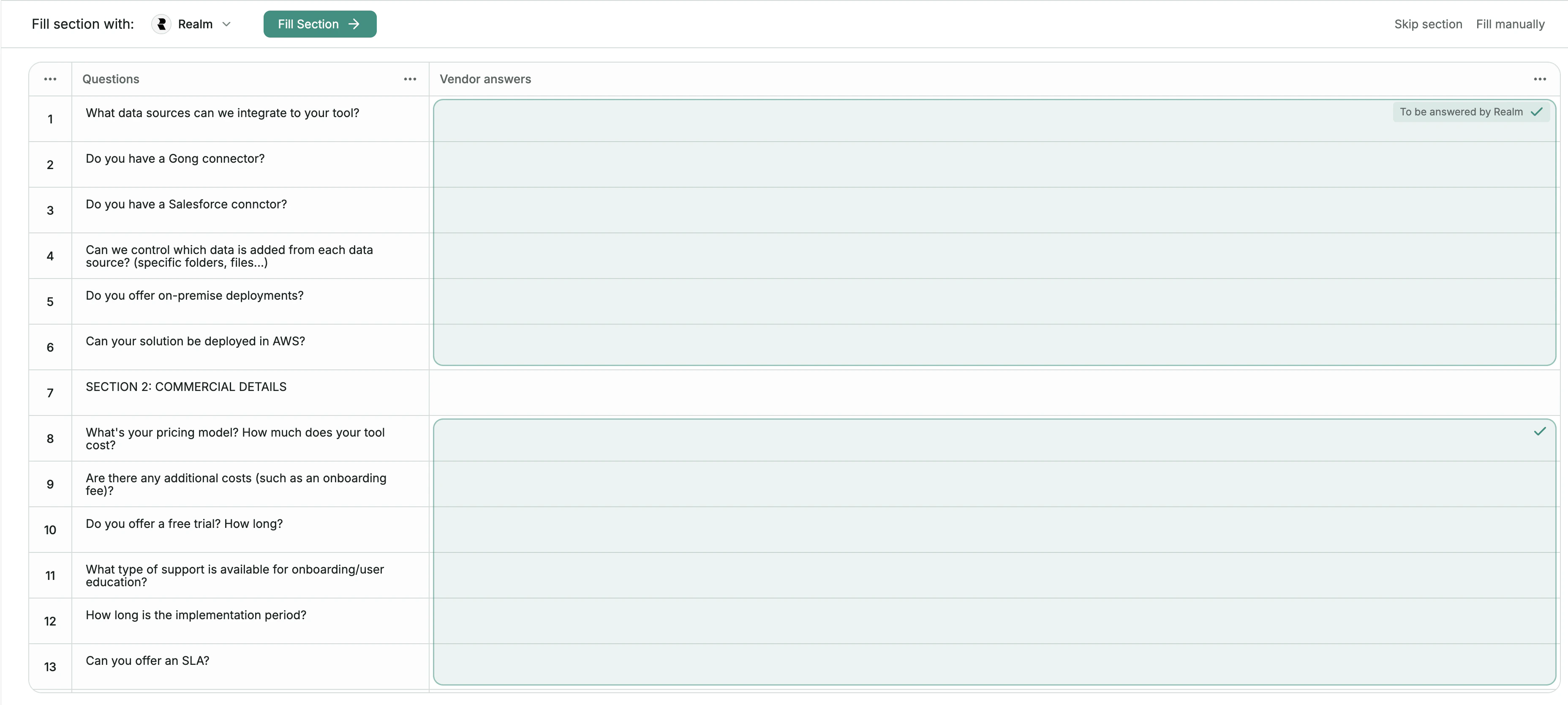Open the Realm fill source dropdown
This screenshot has width=1568, height=705.
(x=226, y=25)
